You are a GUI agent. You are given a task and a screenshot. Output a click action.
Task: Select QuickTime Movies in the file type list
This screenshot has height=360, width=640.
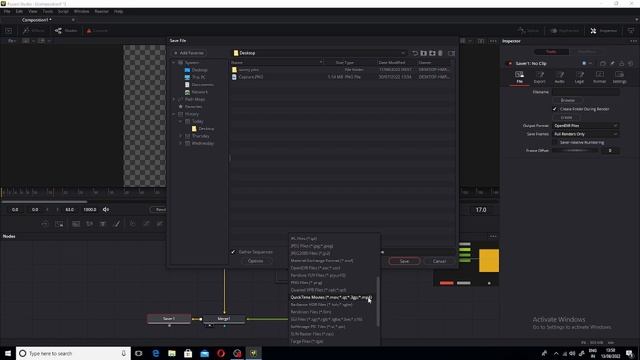click(x=331, y=297)
